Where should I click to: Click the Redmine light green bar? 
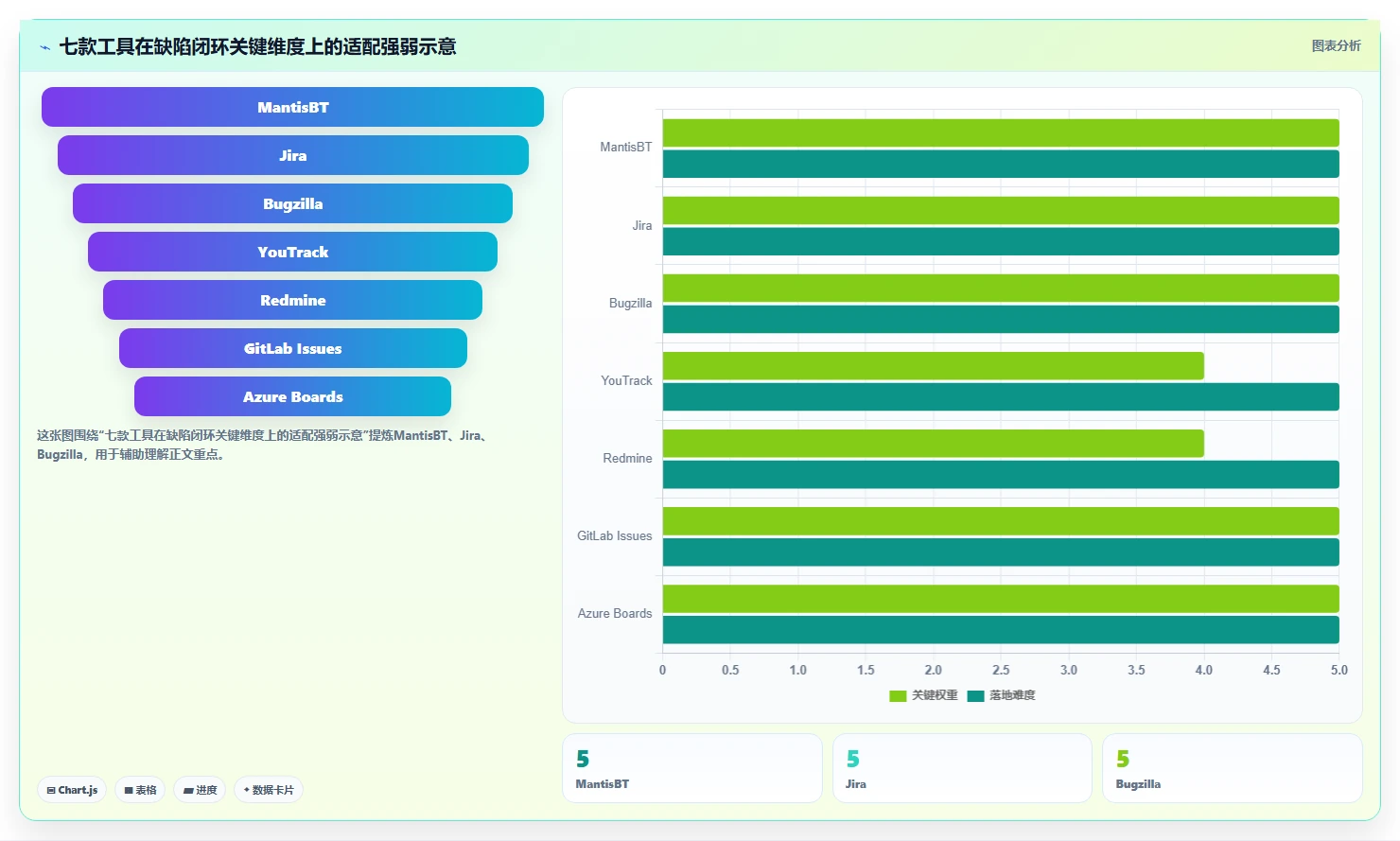tap(934, 443)
